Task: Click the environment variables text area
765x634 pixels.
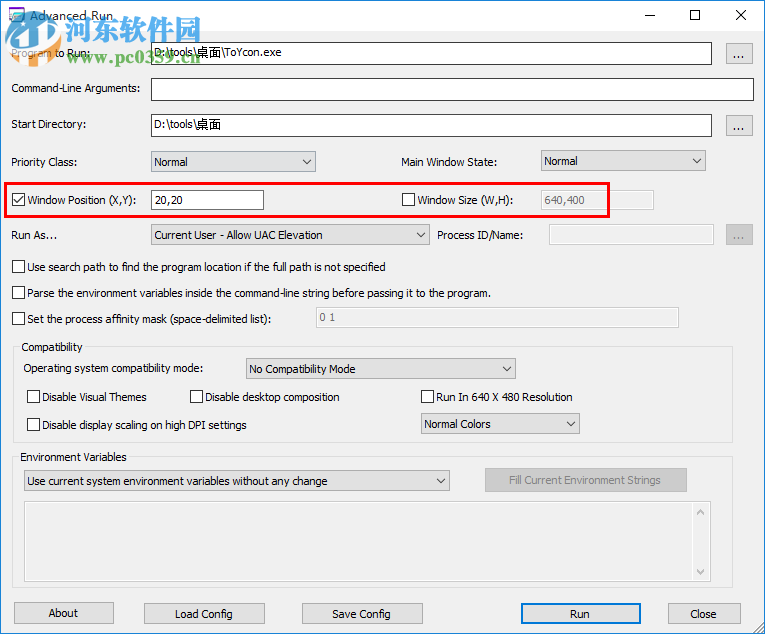Action: click(x=359, y=541)
